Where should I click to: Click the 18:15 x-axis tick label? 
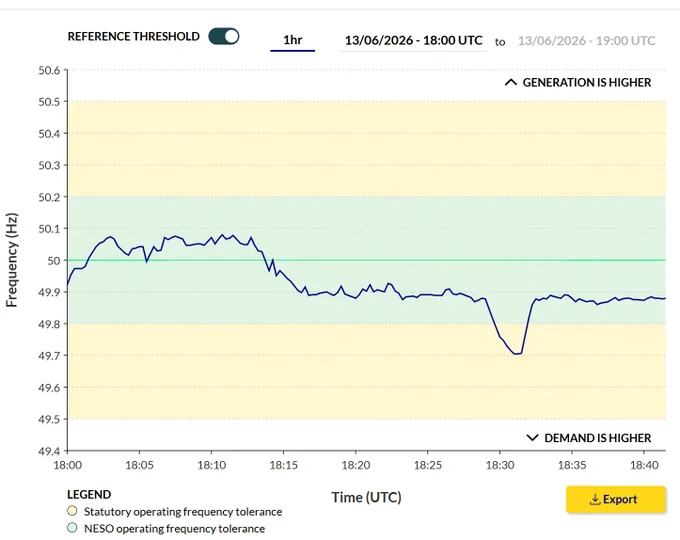coord(284,465)
